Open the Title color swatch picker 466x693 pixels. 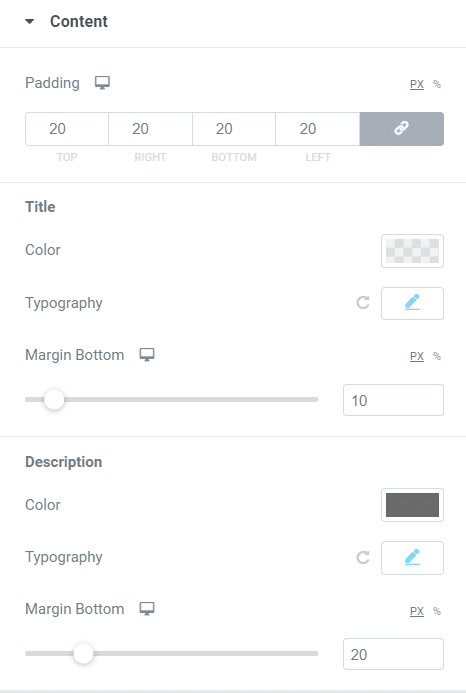[412, 251]
